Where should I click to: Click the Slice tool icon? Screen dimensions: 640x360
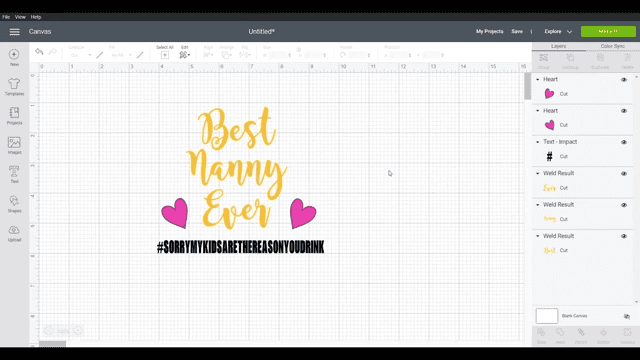click(x=541, y=332)
